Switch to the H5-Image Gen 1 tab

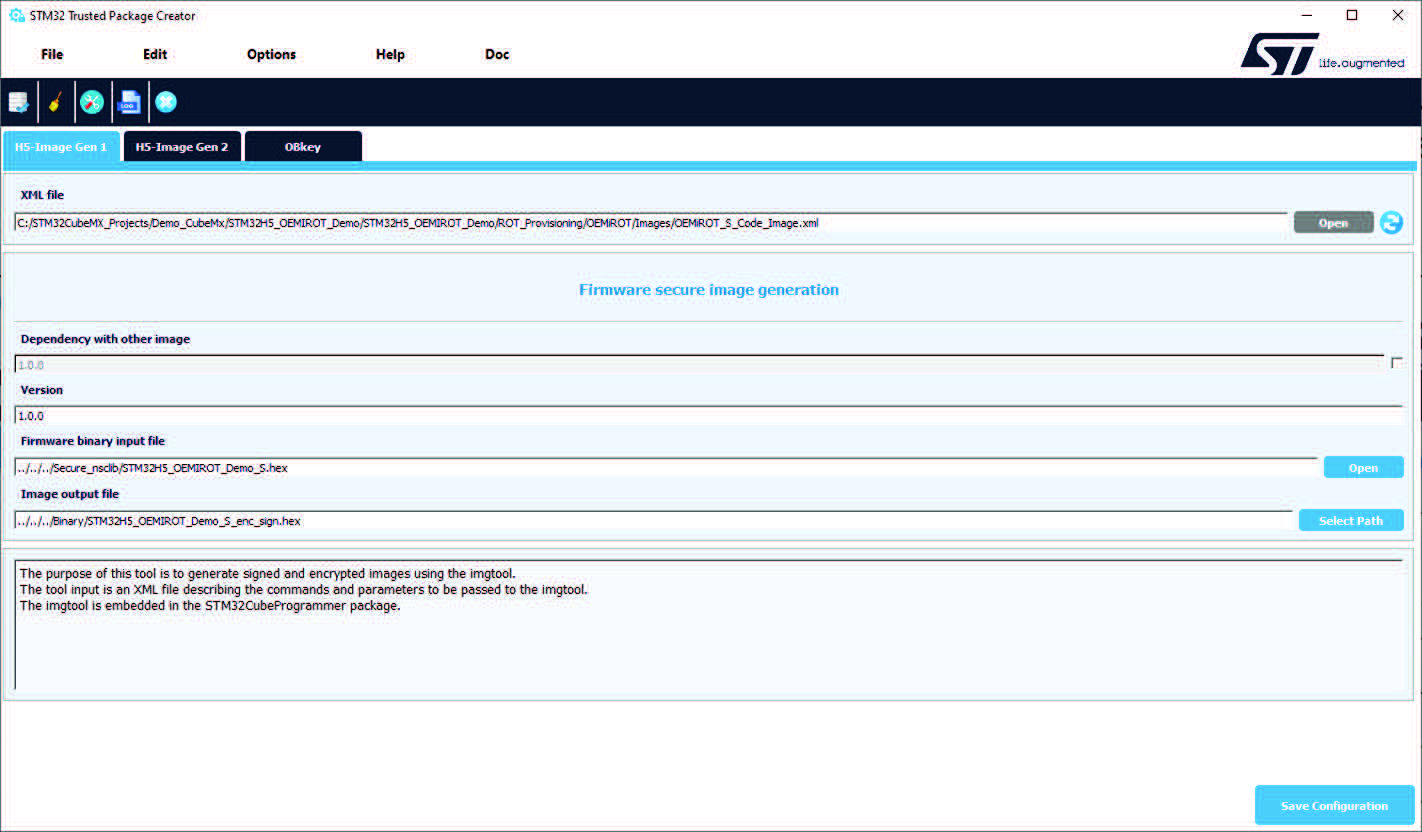(61, 146)
